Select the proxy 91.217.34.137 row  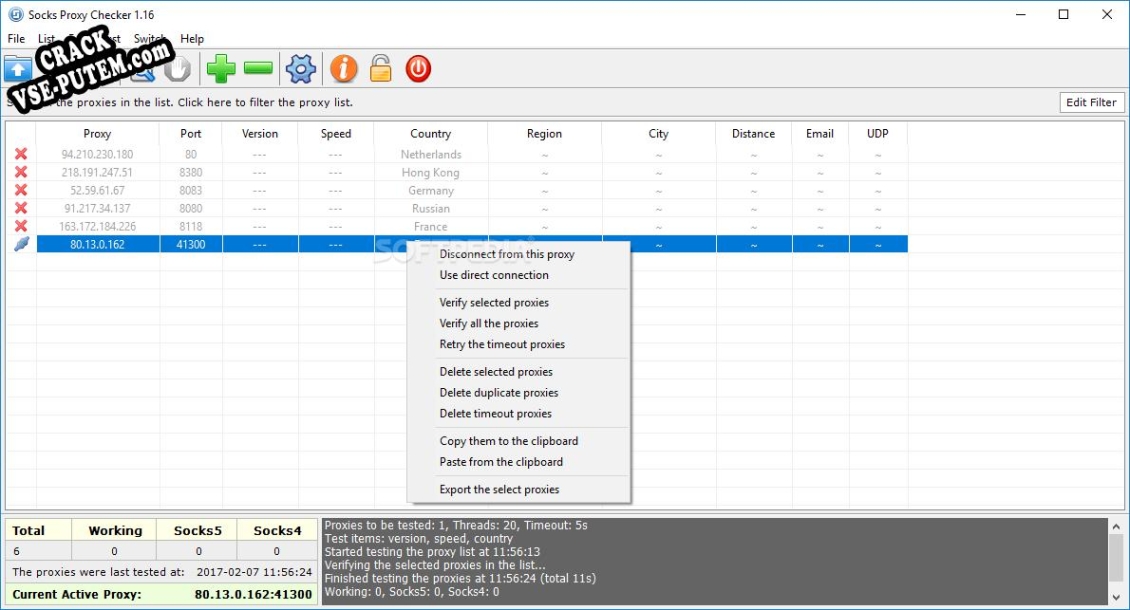(458, 208)
